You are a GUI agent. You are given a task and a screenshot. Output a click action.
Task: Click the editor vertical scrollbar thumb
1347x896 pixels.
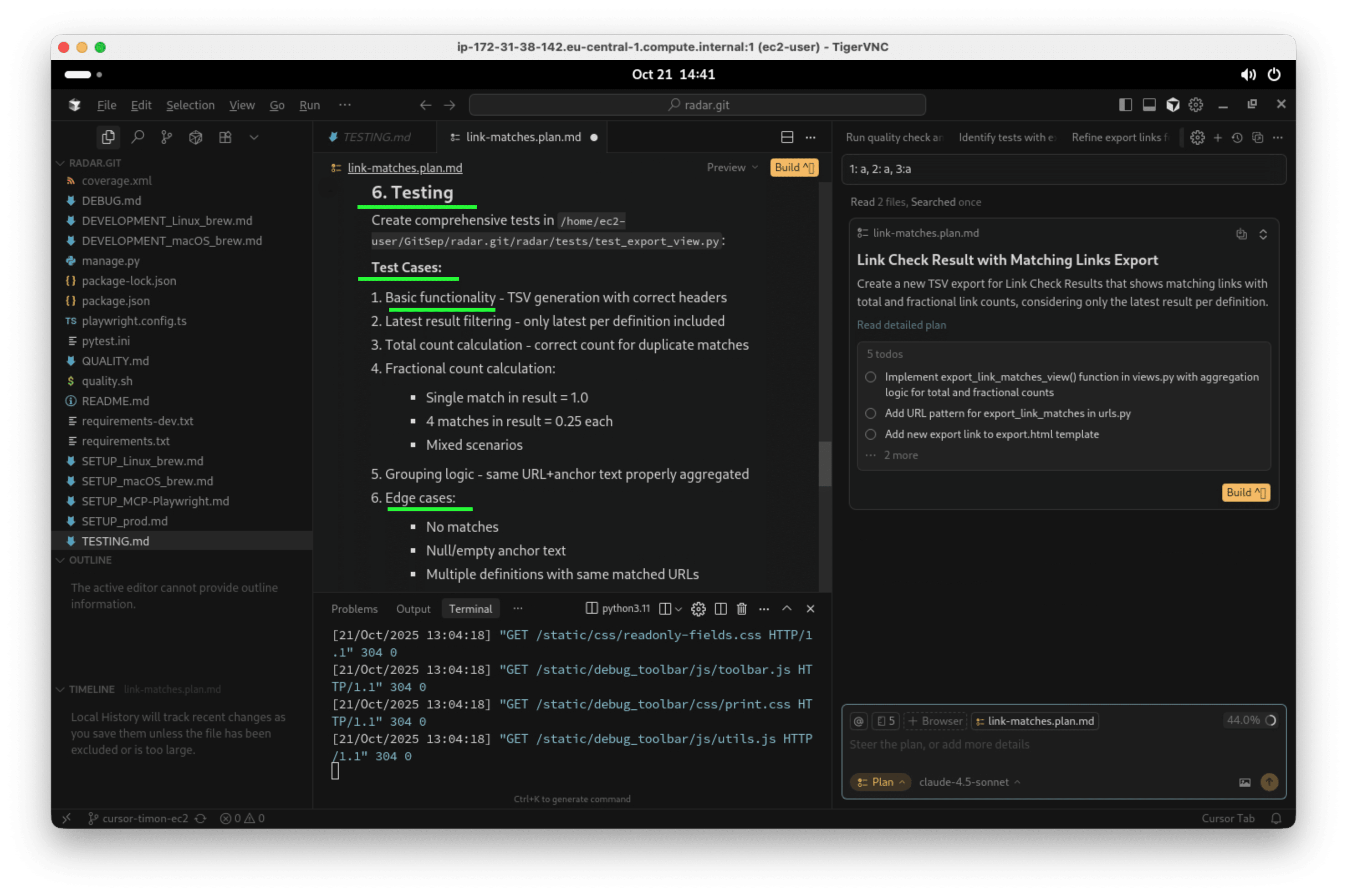pyautogui.click(x=824, y=463)
